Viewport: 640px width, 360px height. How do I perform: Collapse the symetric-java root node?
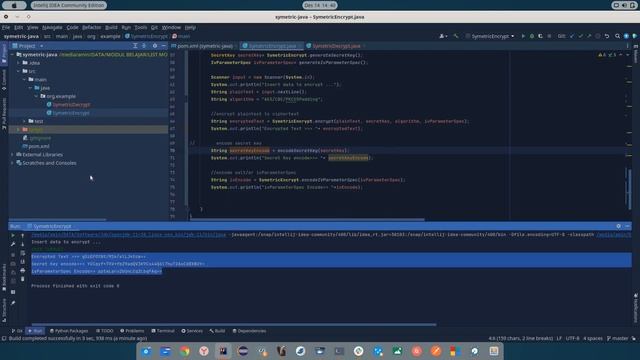pyautogui.click(x=12, y=54)
